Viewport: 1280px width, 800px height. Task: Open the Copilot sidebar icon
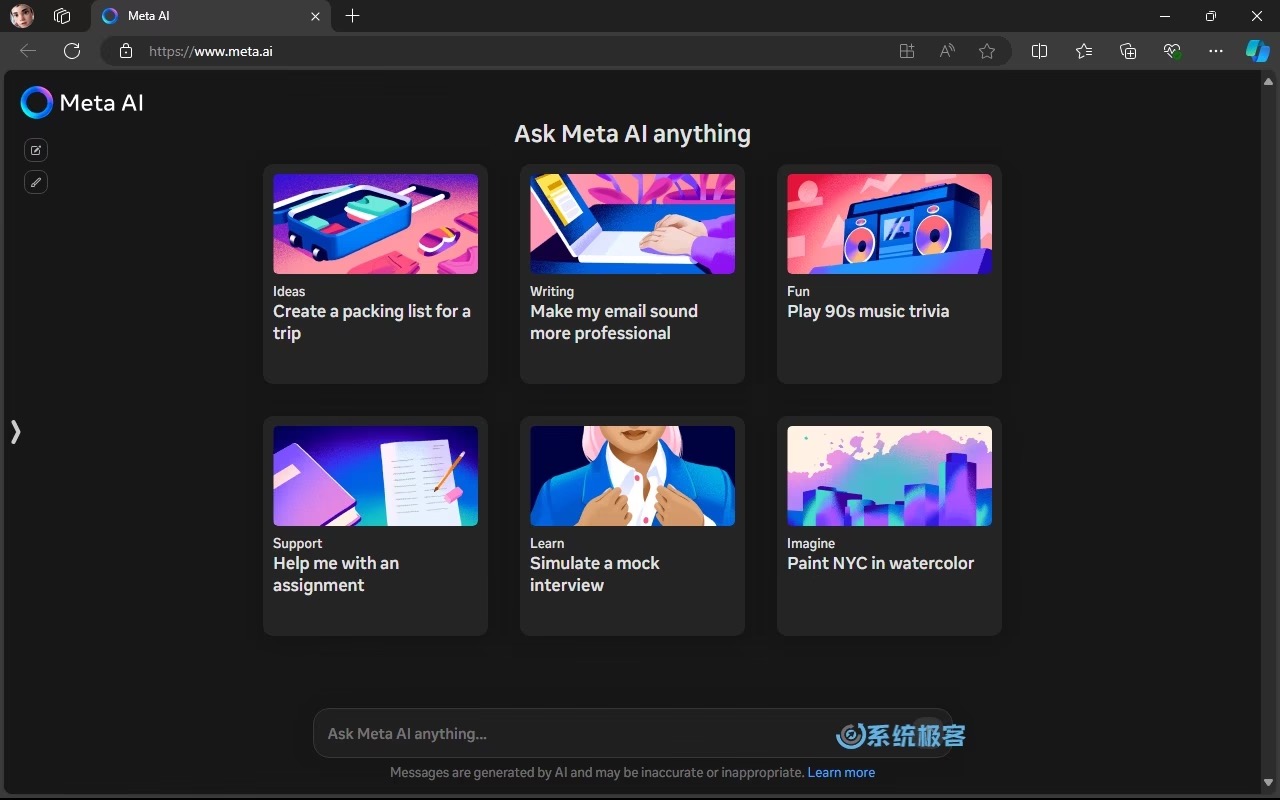[x=1257, y=51]
